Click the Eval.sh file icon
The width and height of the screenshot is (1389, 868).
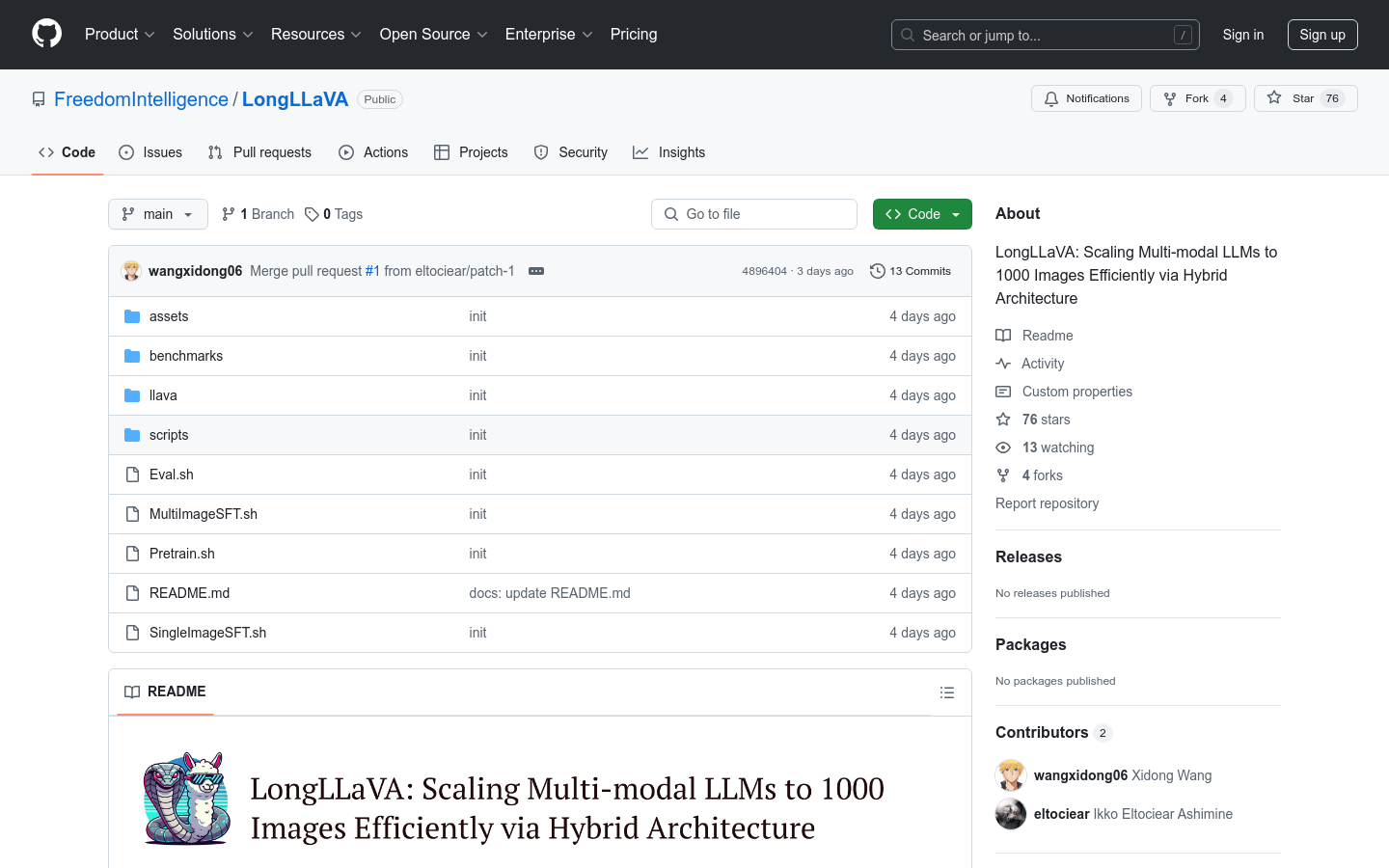pyautogui.click(x=132, y=475)
